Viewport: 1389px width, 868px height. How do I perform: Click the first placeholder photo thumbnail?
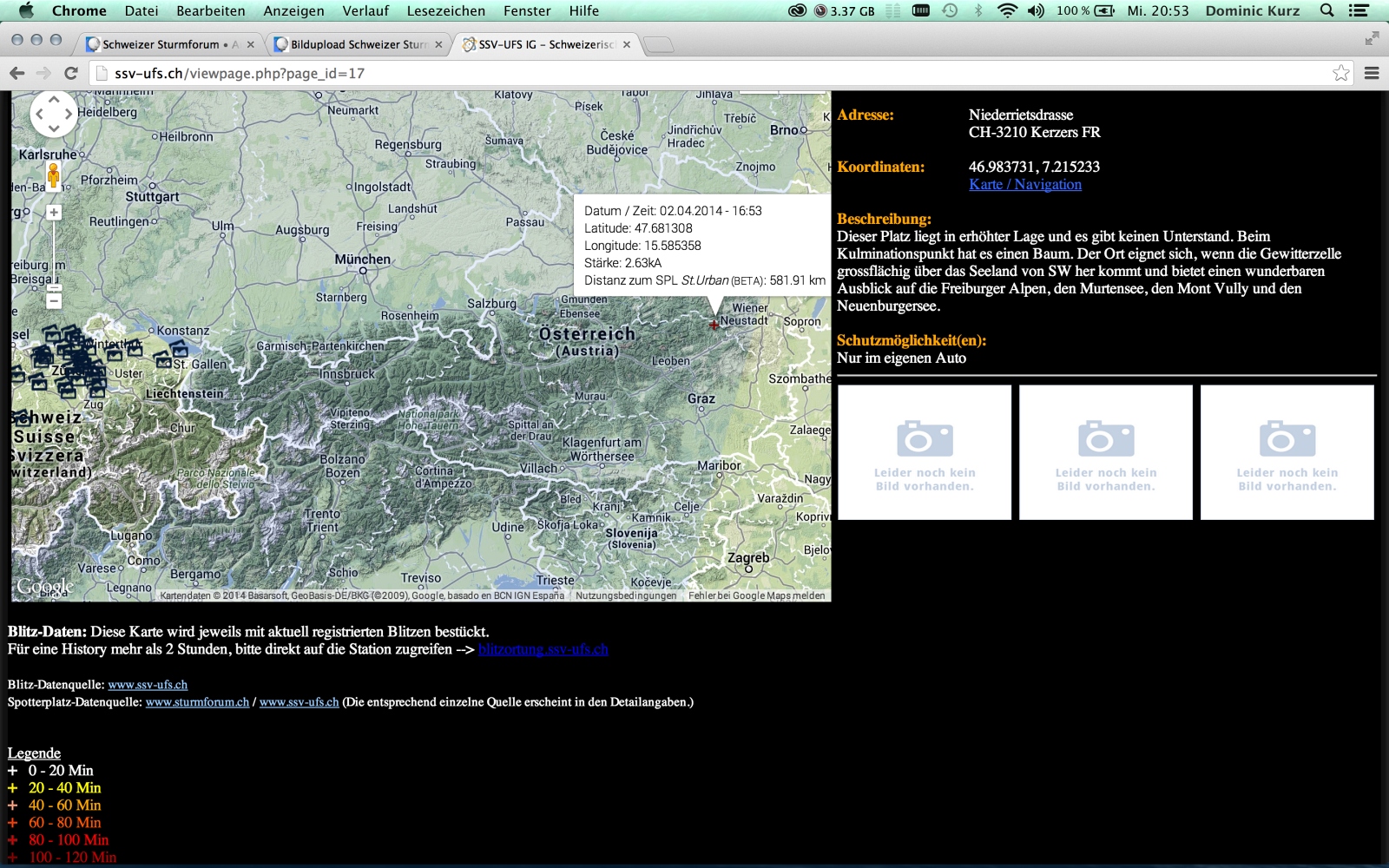[925, 452]
